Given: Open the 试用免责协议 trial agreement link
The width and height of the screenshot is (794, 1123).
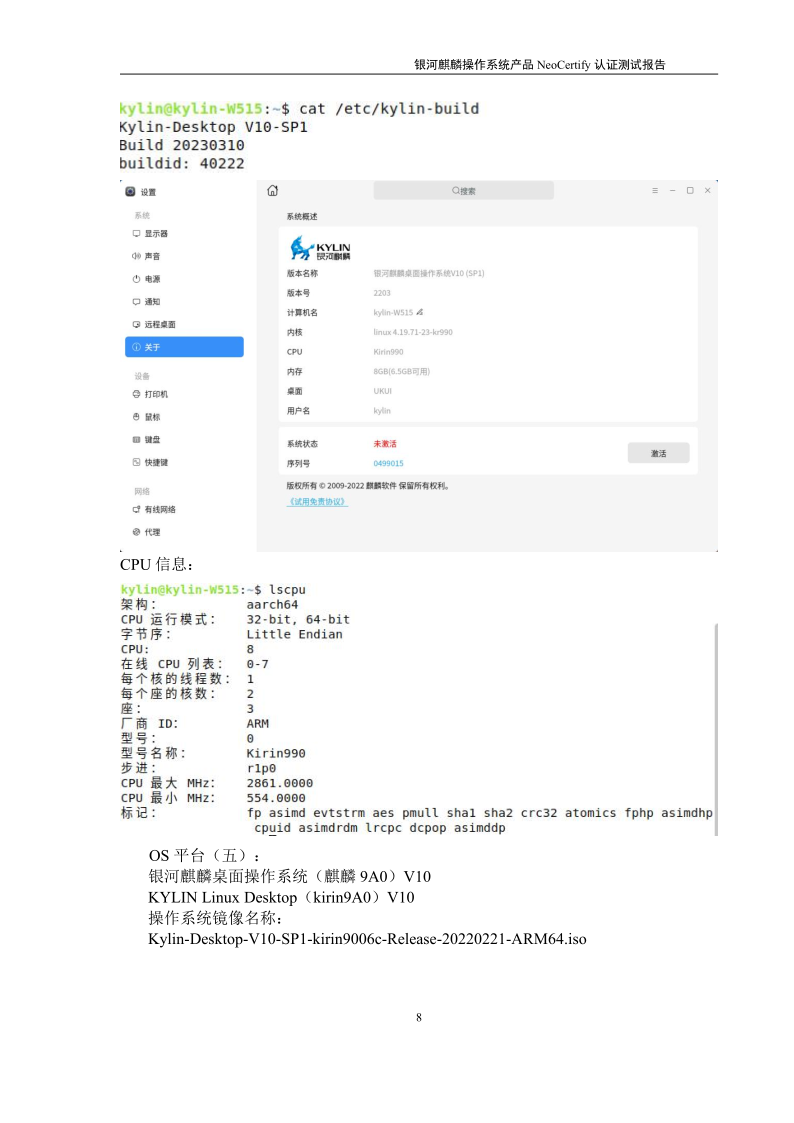Looking at the screenshot, I should coord(317,502).
